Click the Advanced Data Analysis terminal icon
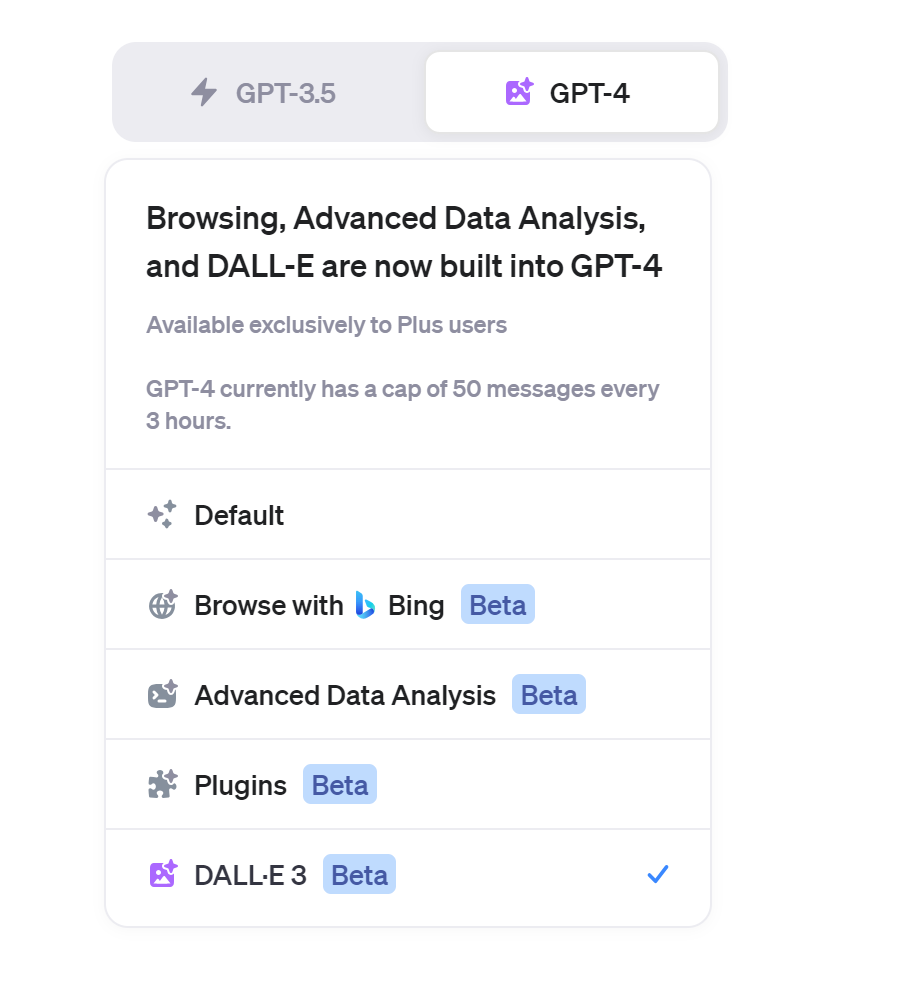The width and height of the screenshot is (913, 992). [x=162, y=695]
